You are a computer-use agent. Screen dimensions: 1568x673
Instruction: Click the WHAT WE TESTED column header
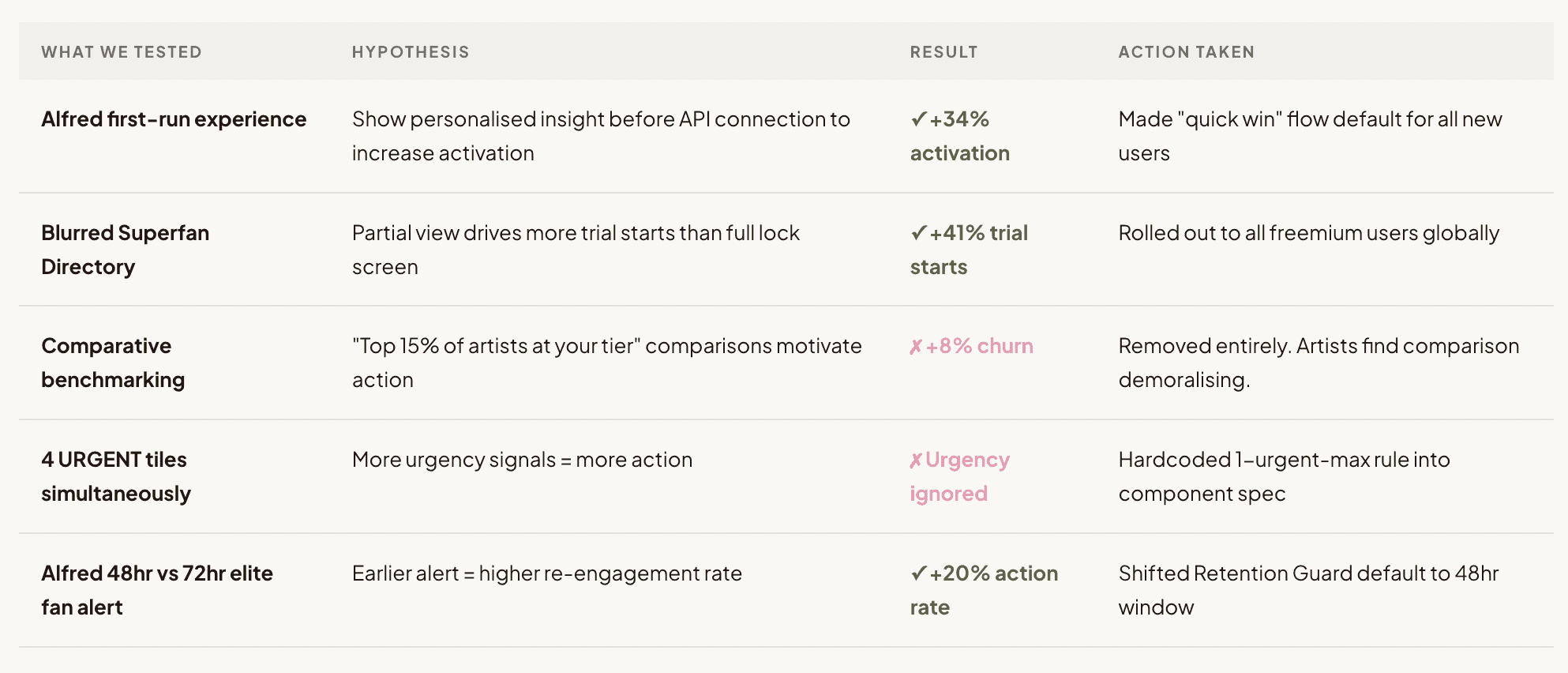point(122,52)
